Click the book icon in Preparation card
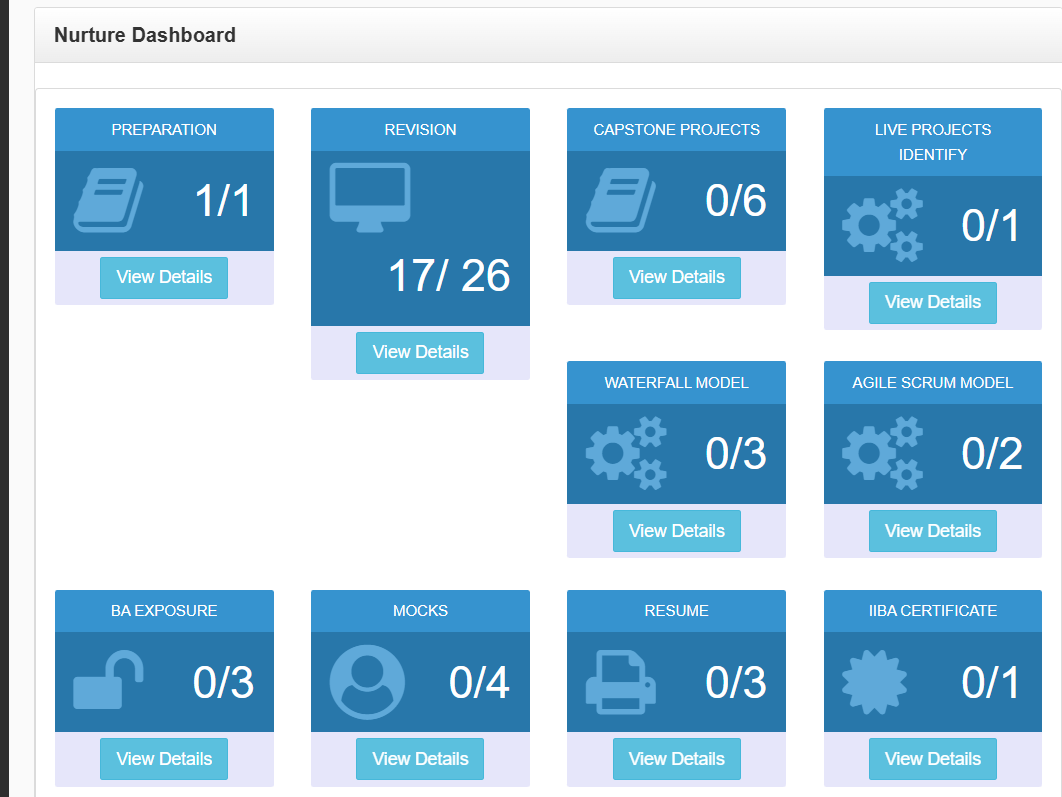This screenshot has height=797, width=1062. pos(108,201)
